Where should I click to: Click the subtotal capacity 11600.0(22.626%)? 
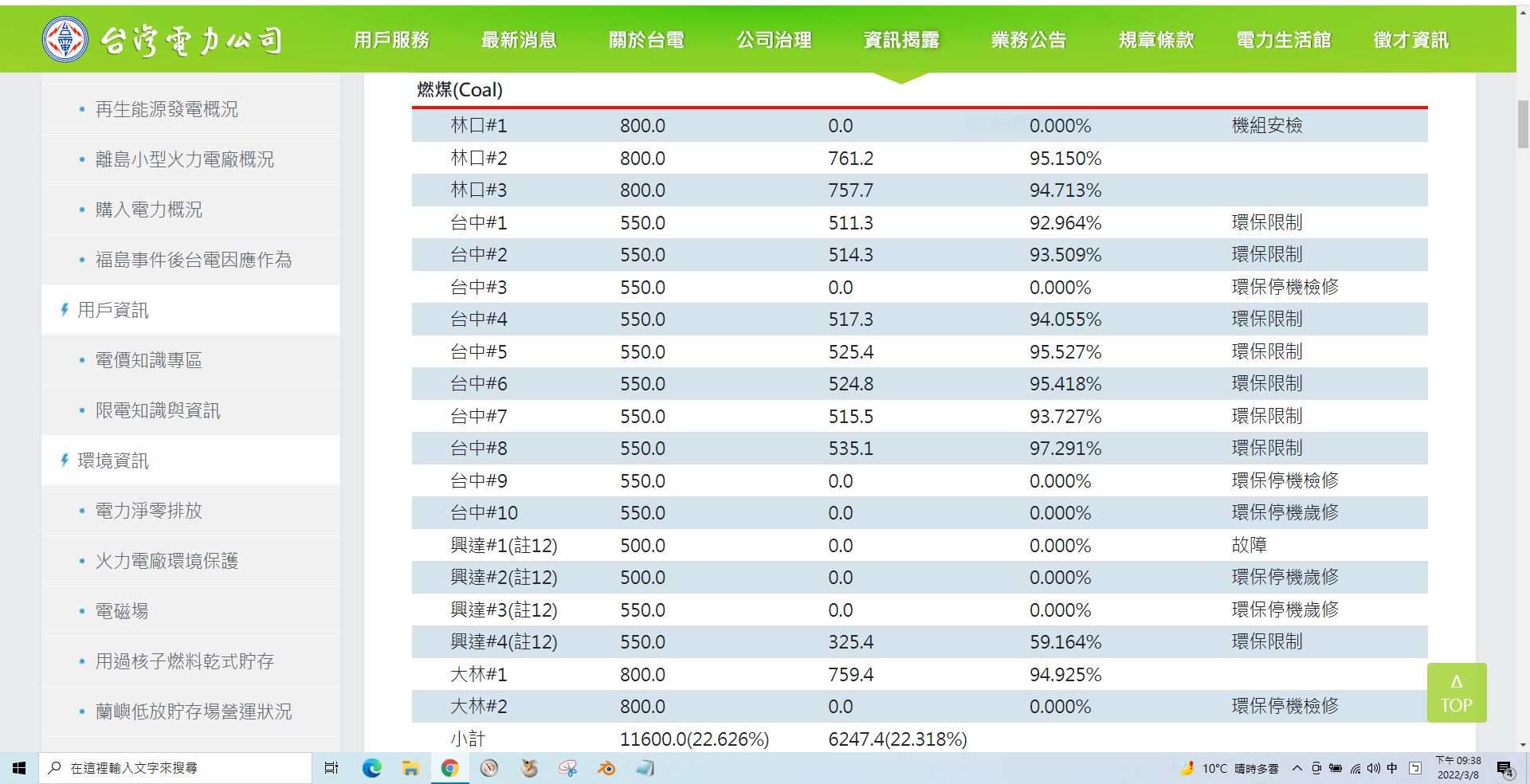coord(694,739)
